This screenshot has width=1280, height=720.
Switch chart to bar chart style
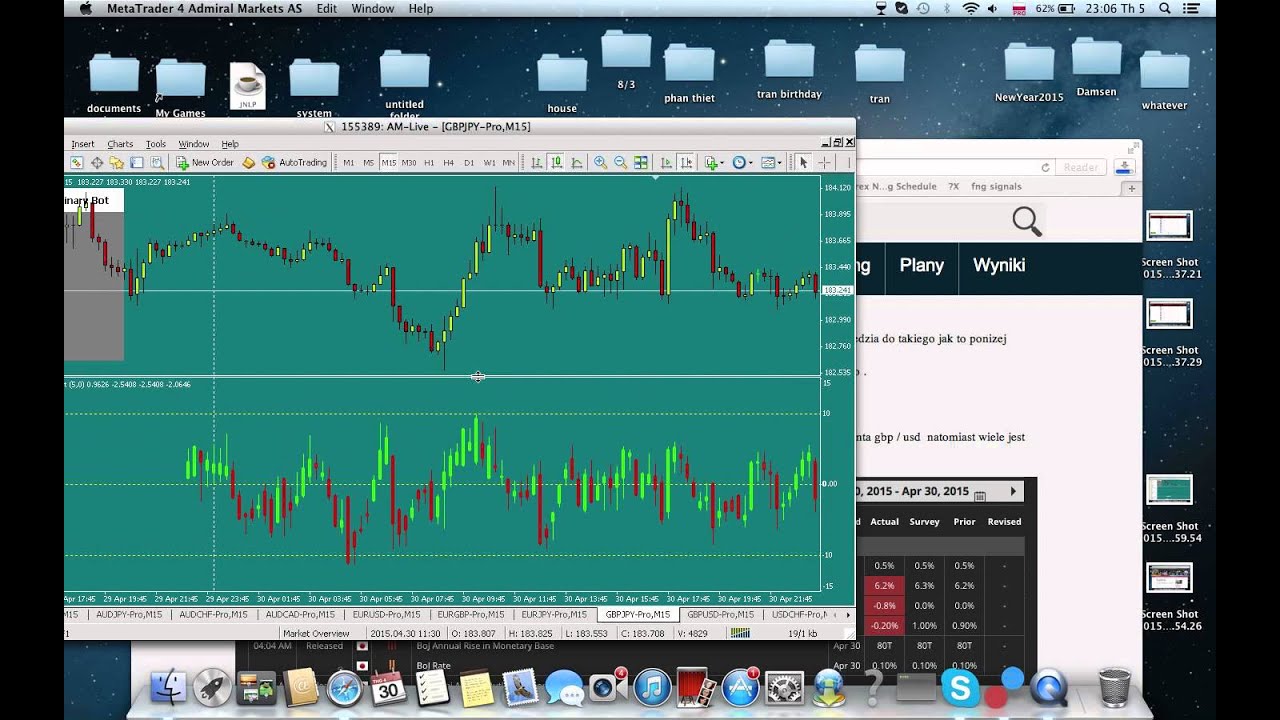pos(537,162)
